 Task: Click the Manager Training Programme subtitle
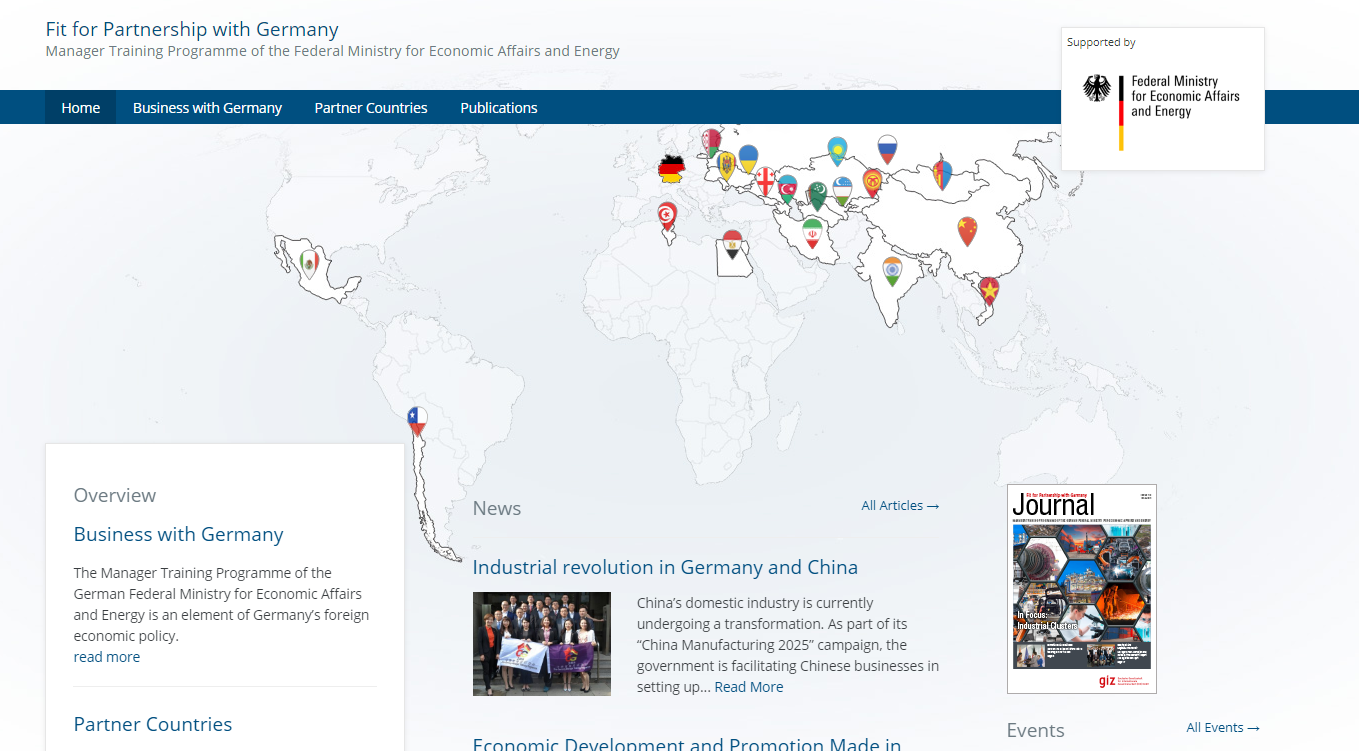(x=333, y=51)
